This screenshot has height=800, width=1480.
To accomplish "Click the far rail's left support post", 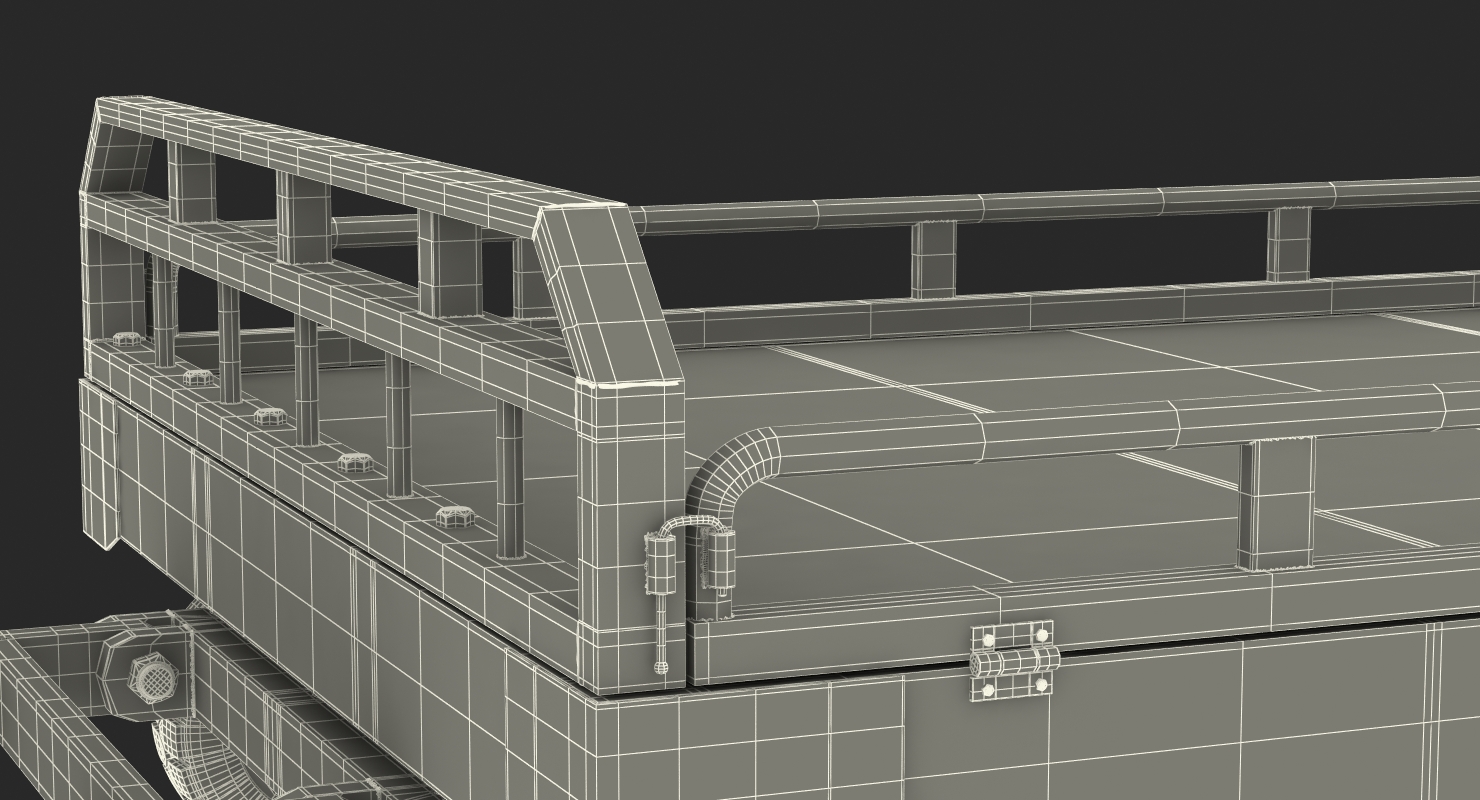I will pyautogui.click(x=933, y=260).
